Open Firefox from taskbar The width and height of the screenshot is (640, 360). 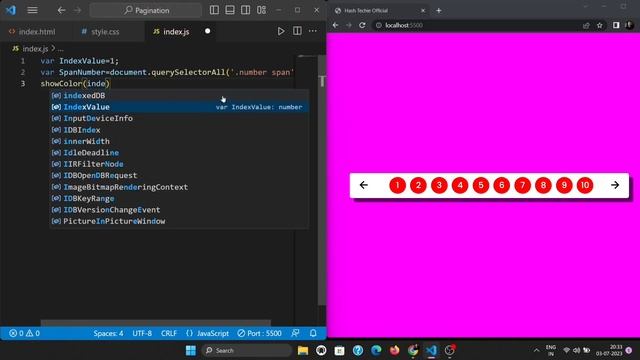[394, 350]
